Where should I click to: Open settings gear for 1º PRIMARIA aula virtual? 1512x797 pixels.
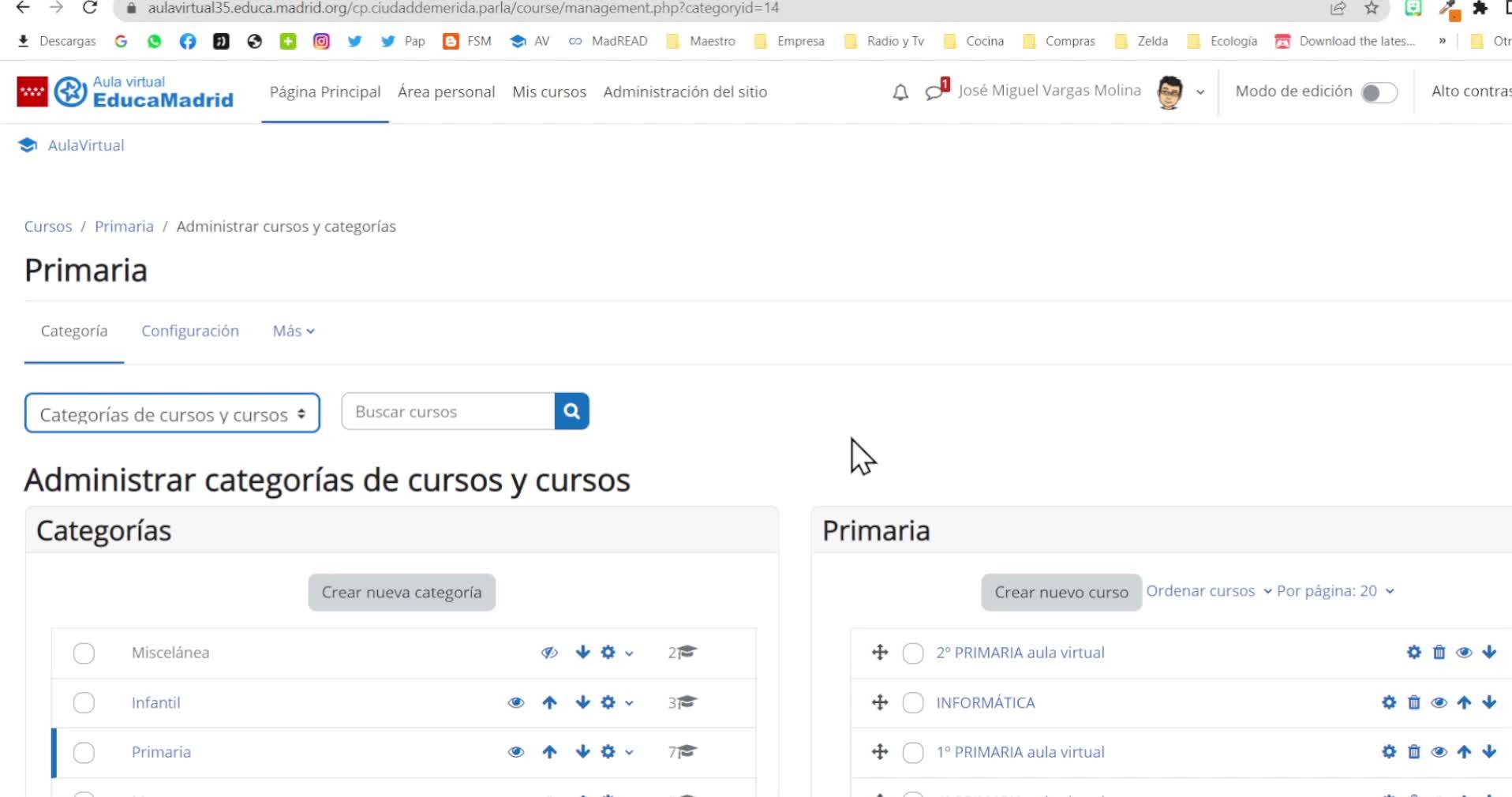1389,752
